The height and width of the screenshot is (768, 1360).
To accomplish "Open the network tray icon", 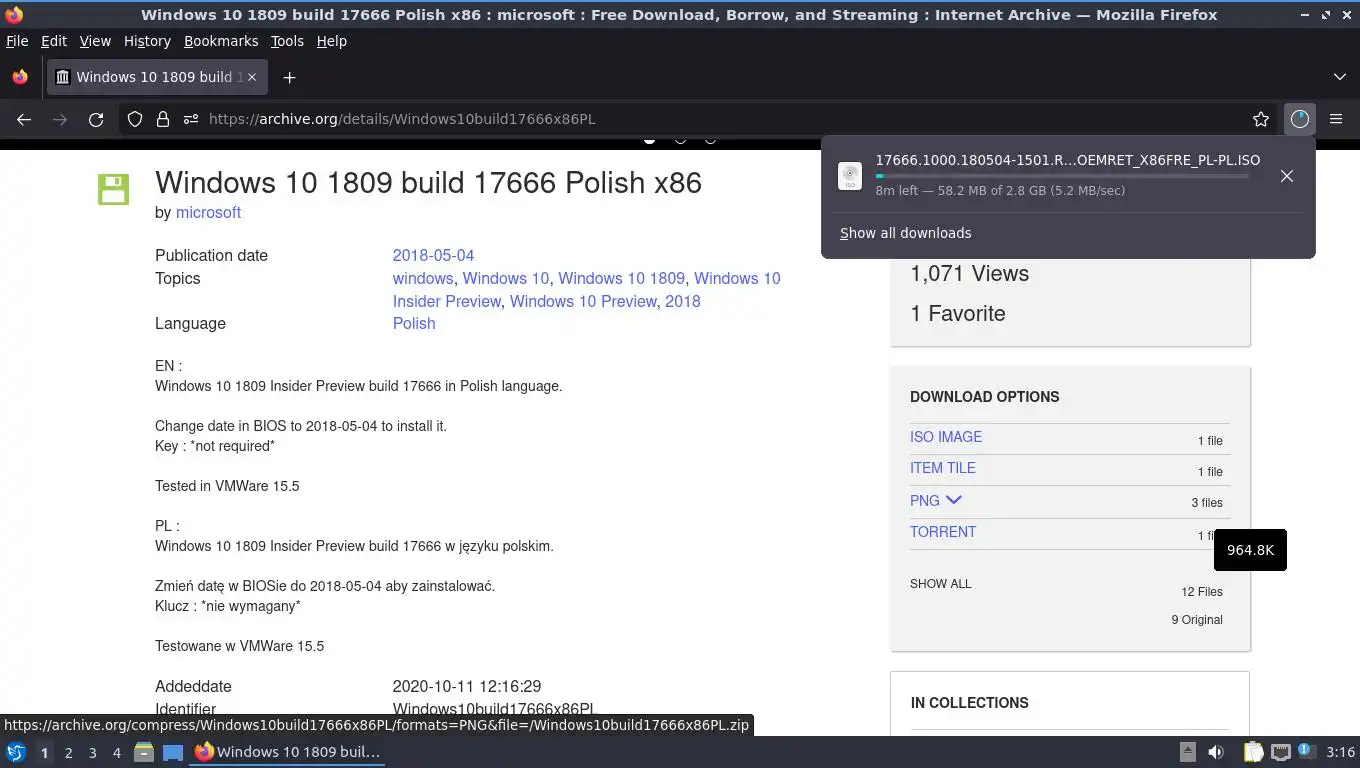I will (x=1281, y=752).
